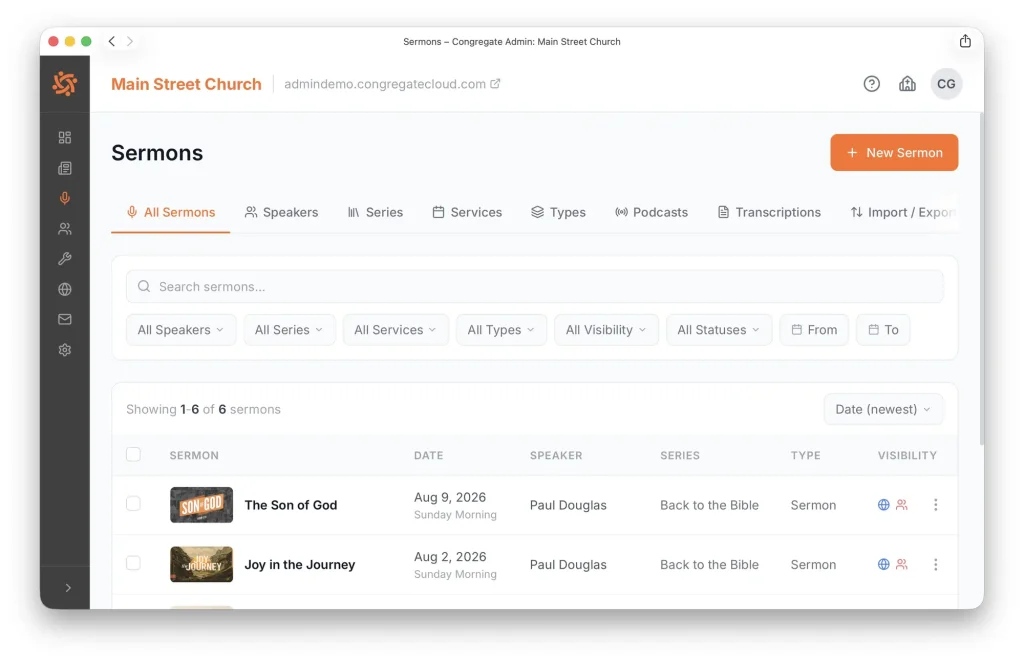Click the members visibility icon for Joy in the Journey
This screenshot has width=1024, height=662.
tap(902, 564)
